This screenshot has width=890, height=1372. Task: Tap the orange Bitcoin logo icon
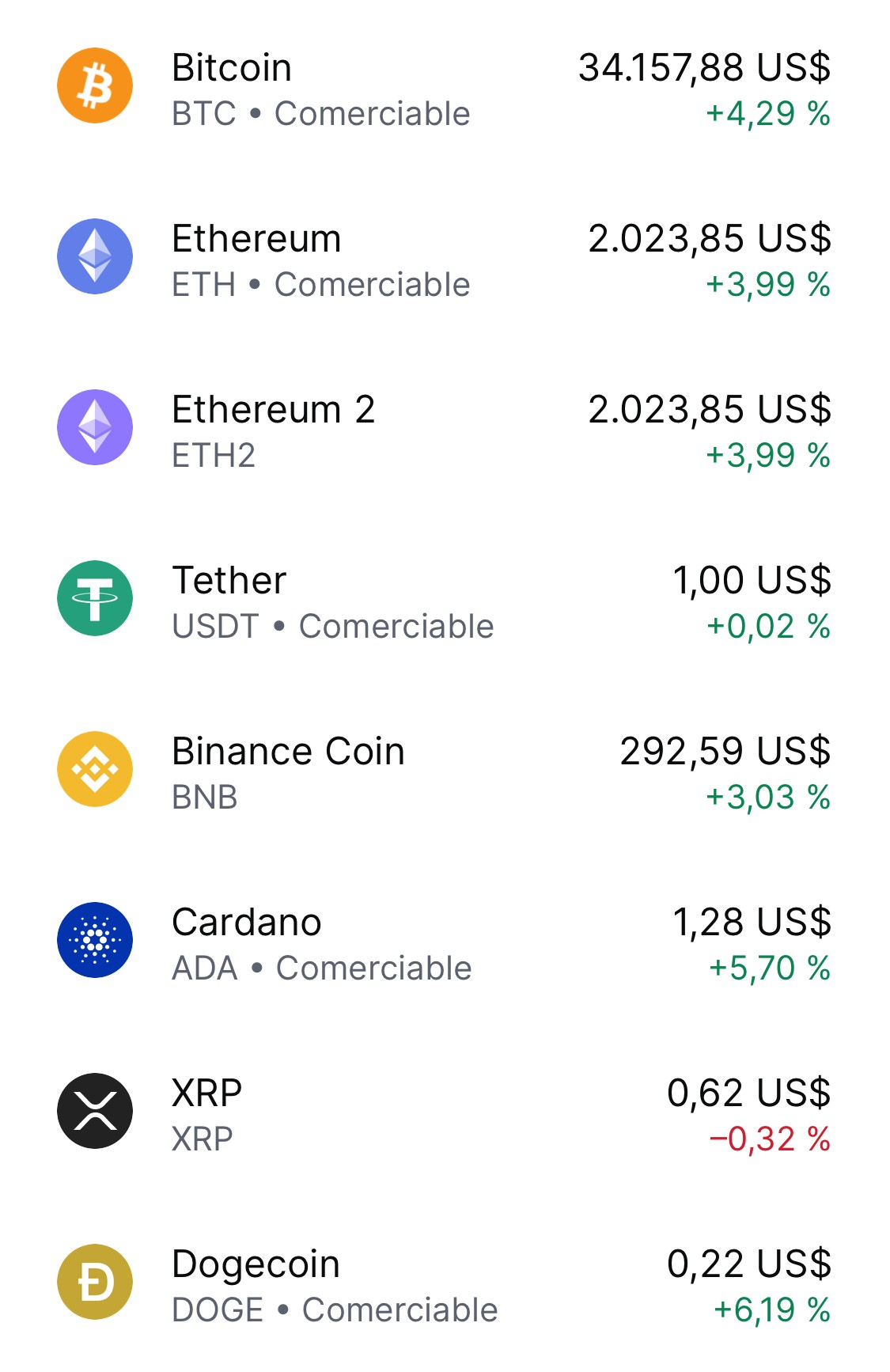95,85
